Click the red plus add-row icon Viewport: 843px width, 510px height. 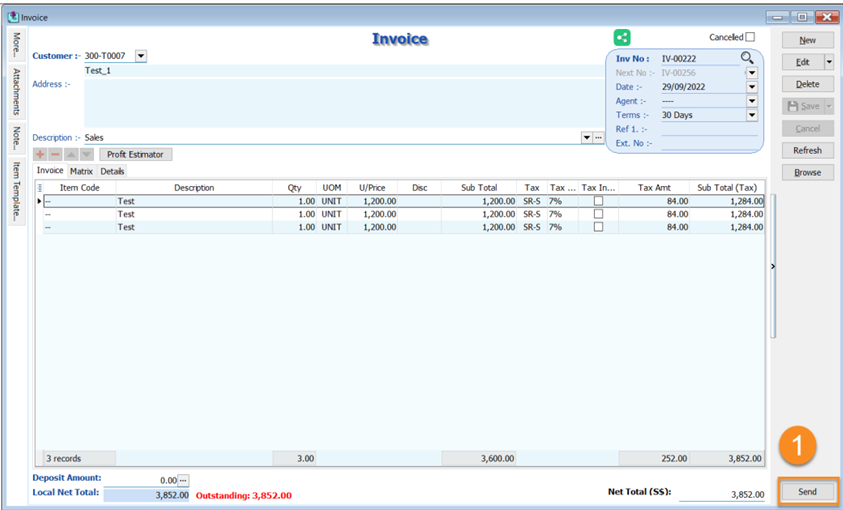[41, 155]
